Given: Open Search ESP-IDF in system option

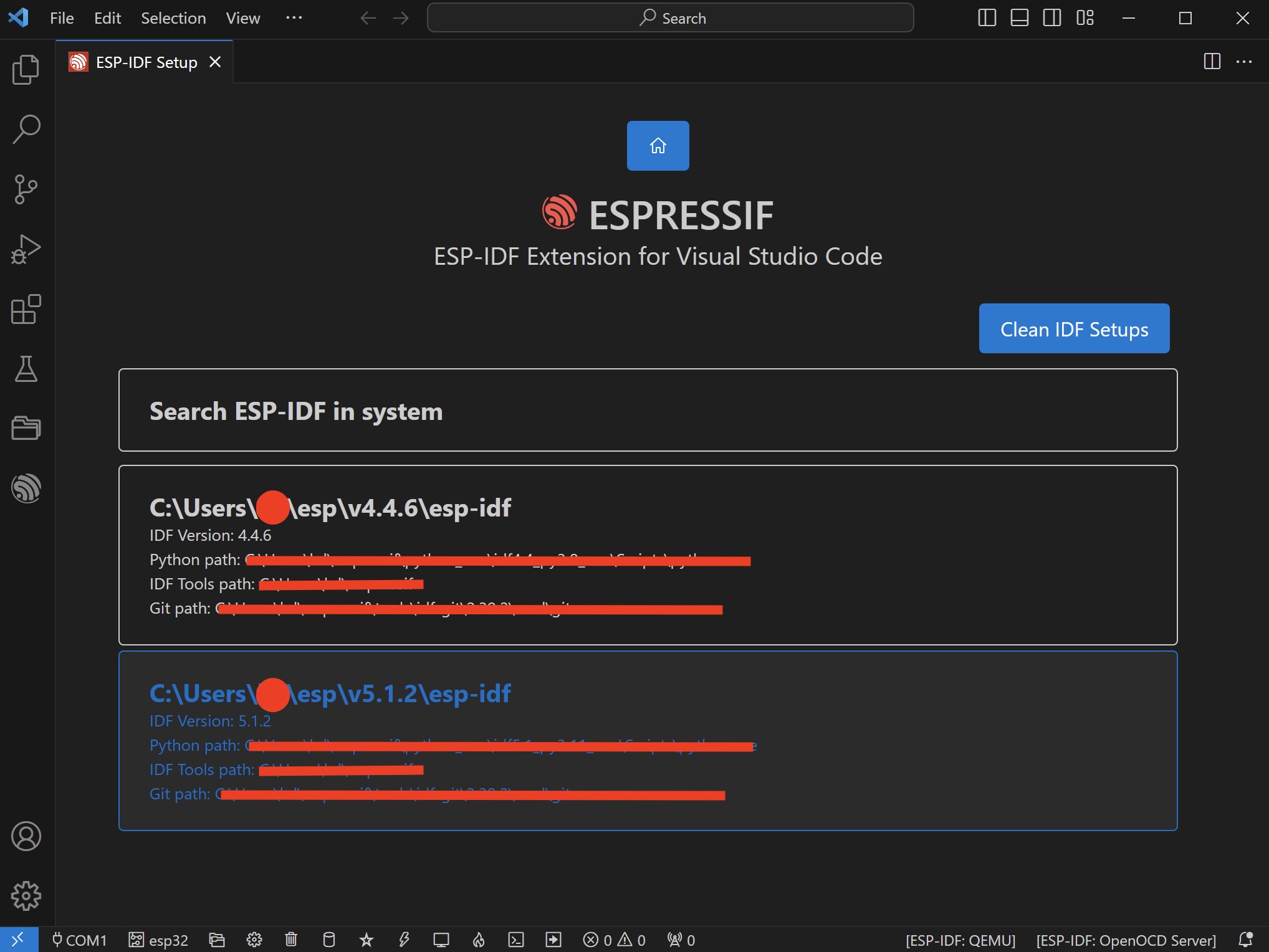Looking at the screenshot, I should coord(648,410).
